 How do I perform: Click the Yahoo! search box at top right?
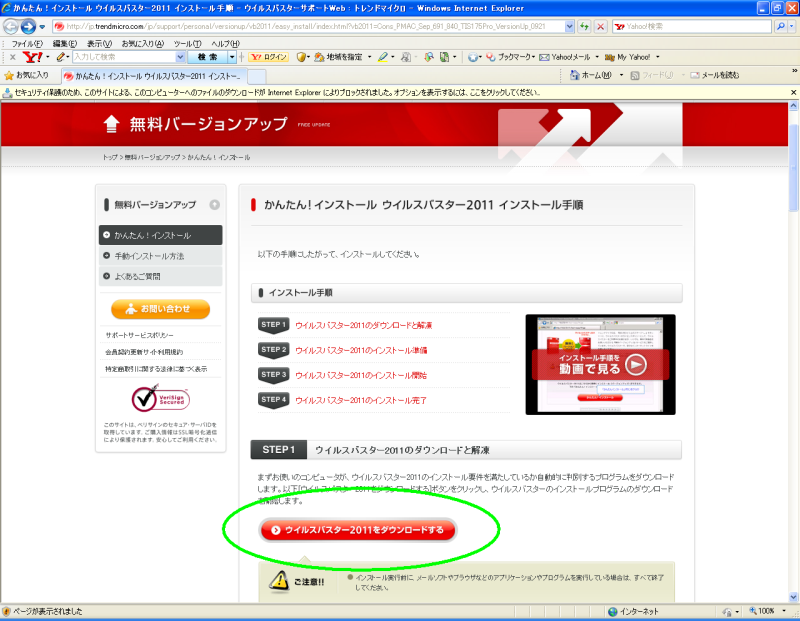click(692, 26)
